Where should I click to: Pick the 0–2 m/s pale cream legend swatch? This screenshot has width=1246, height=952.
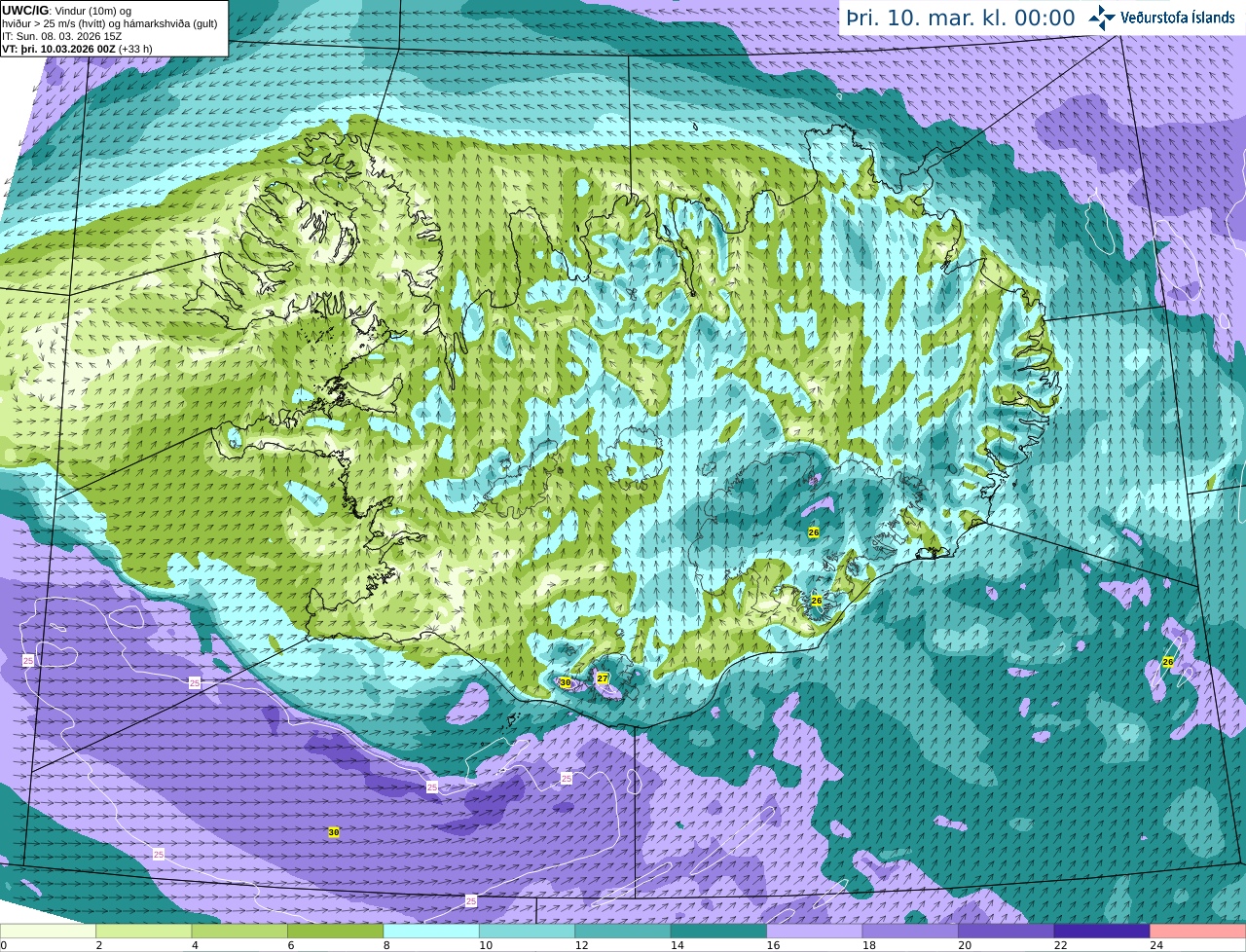(x=48, y=931)
